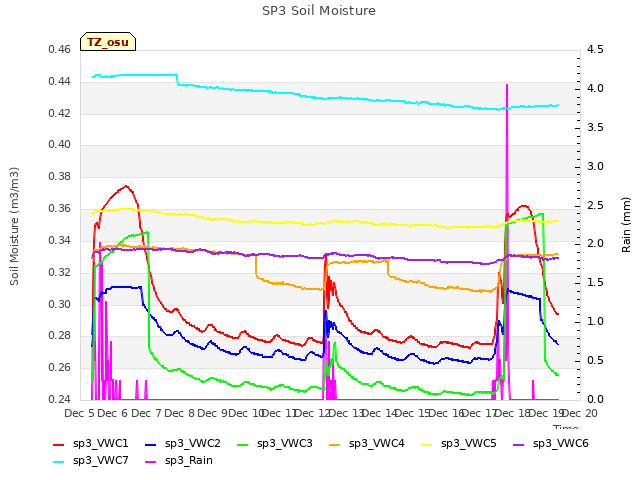The image size is (640, 480).
Task: Select the sp3_VWC3 legend label
Action: (284, 443)
